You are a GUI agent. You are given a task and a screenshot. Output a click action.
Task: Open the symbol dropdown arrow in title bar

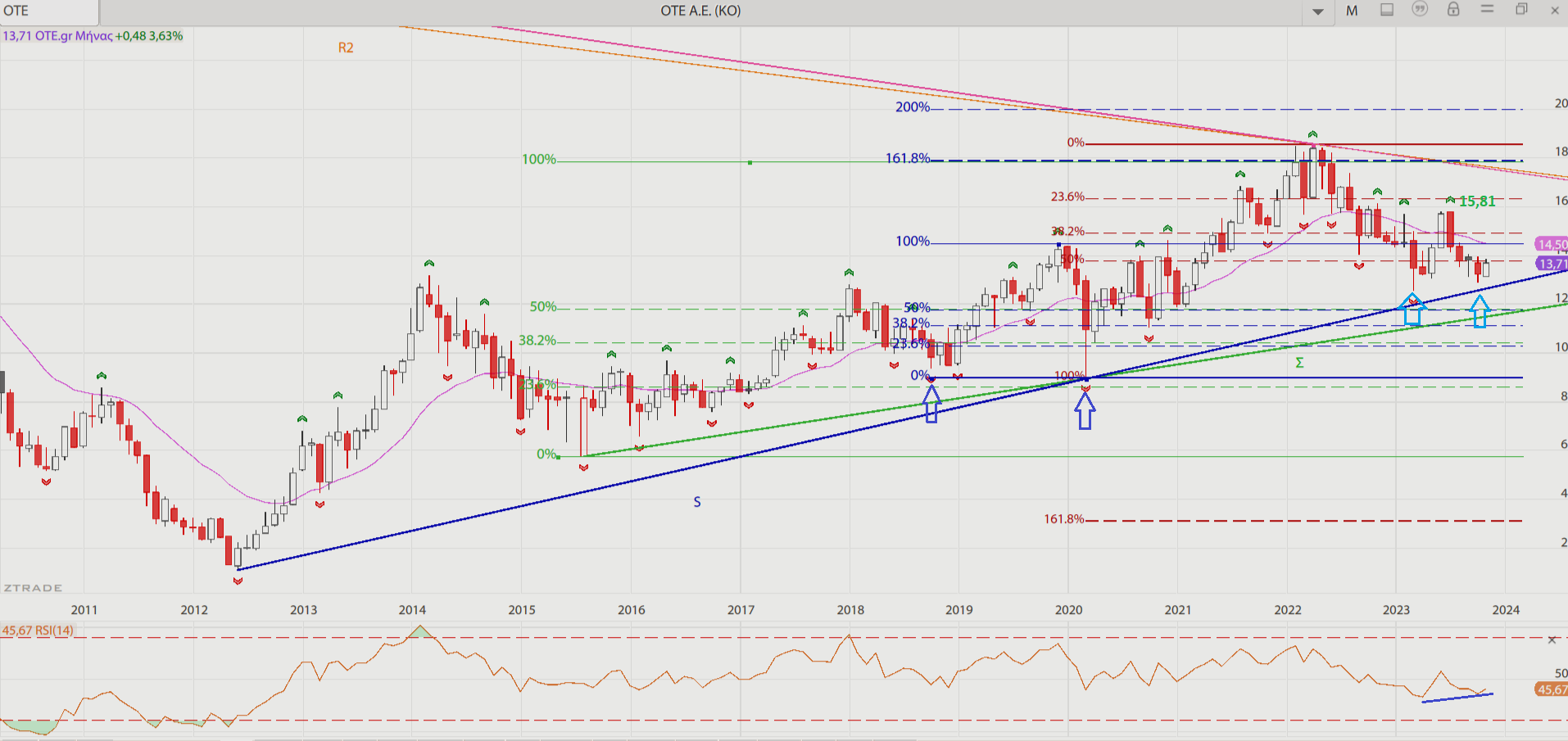point(1318,11)
